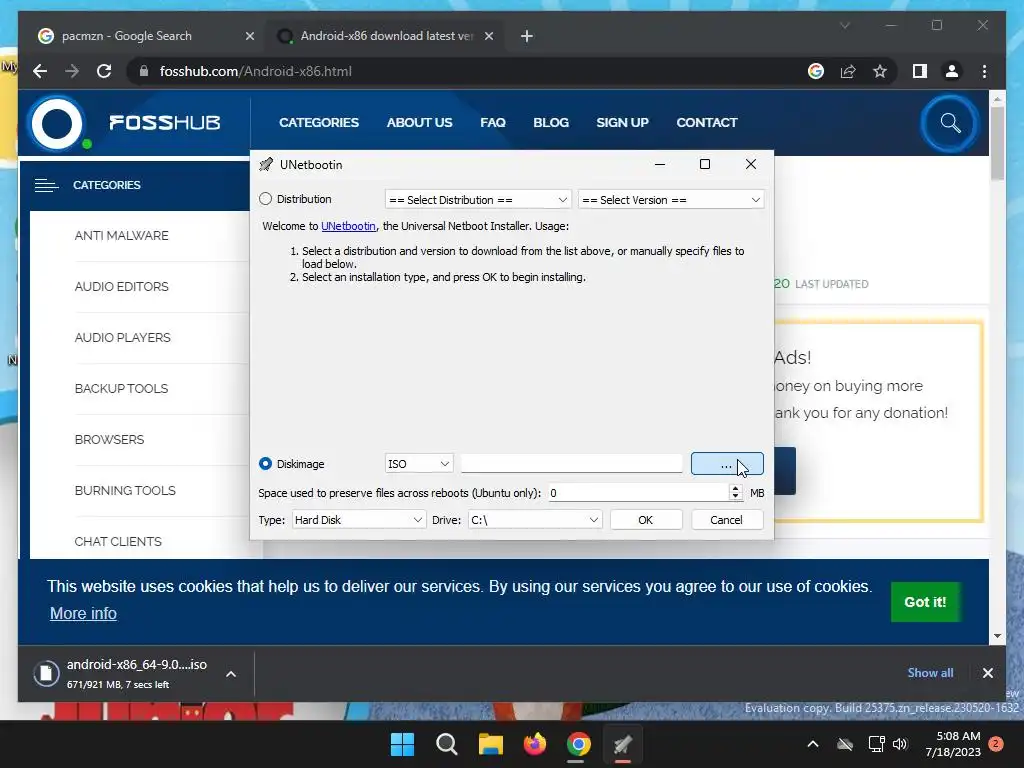Open the Select Version dropdown
This screenshot has height=768, width=1024.
point(671,200)
